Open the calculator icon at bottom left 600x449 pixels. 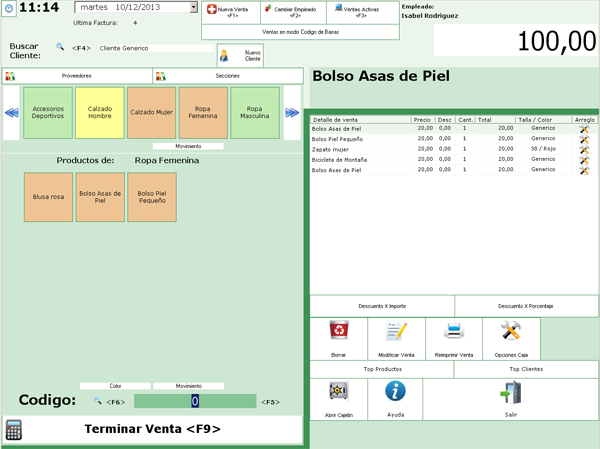(14, 430)
